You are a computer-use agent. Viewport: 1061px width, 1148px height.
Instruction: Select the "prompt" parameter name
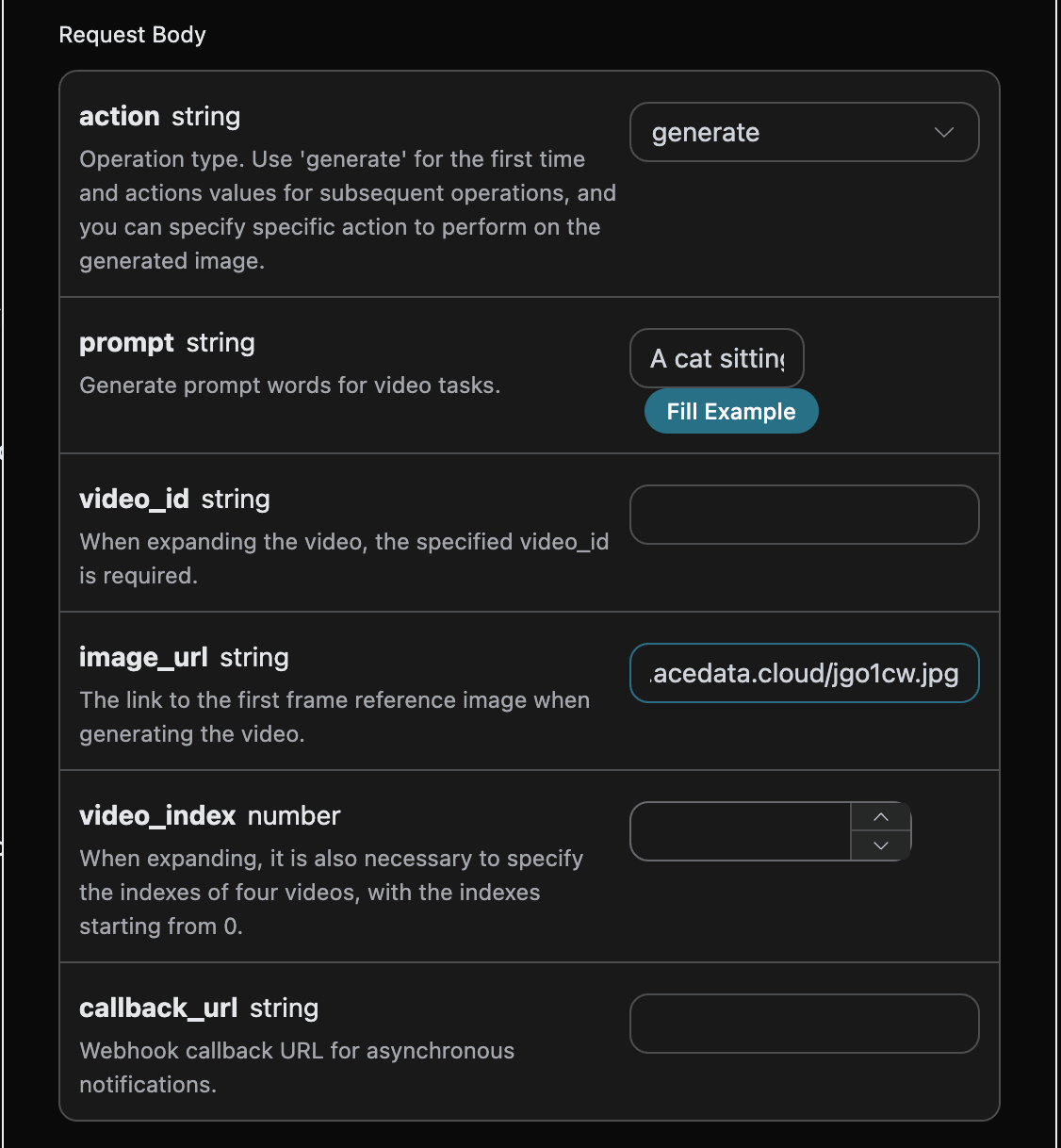[x=126, y=342]
